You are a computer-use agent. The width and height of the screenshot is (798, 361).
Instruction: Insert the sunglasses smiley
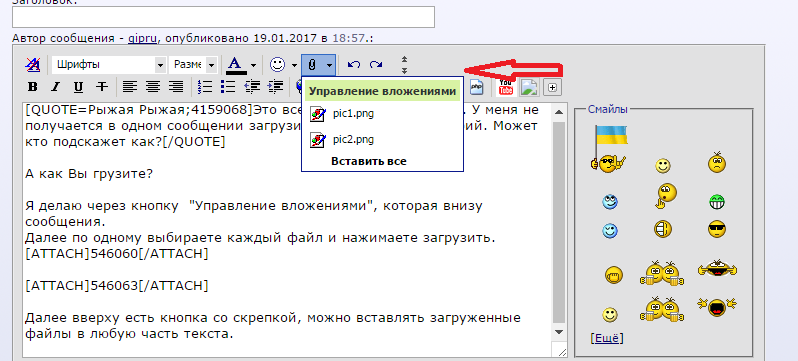717,229
